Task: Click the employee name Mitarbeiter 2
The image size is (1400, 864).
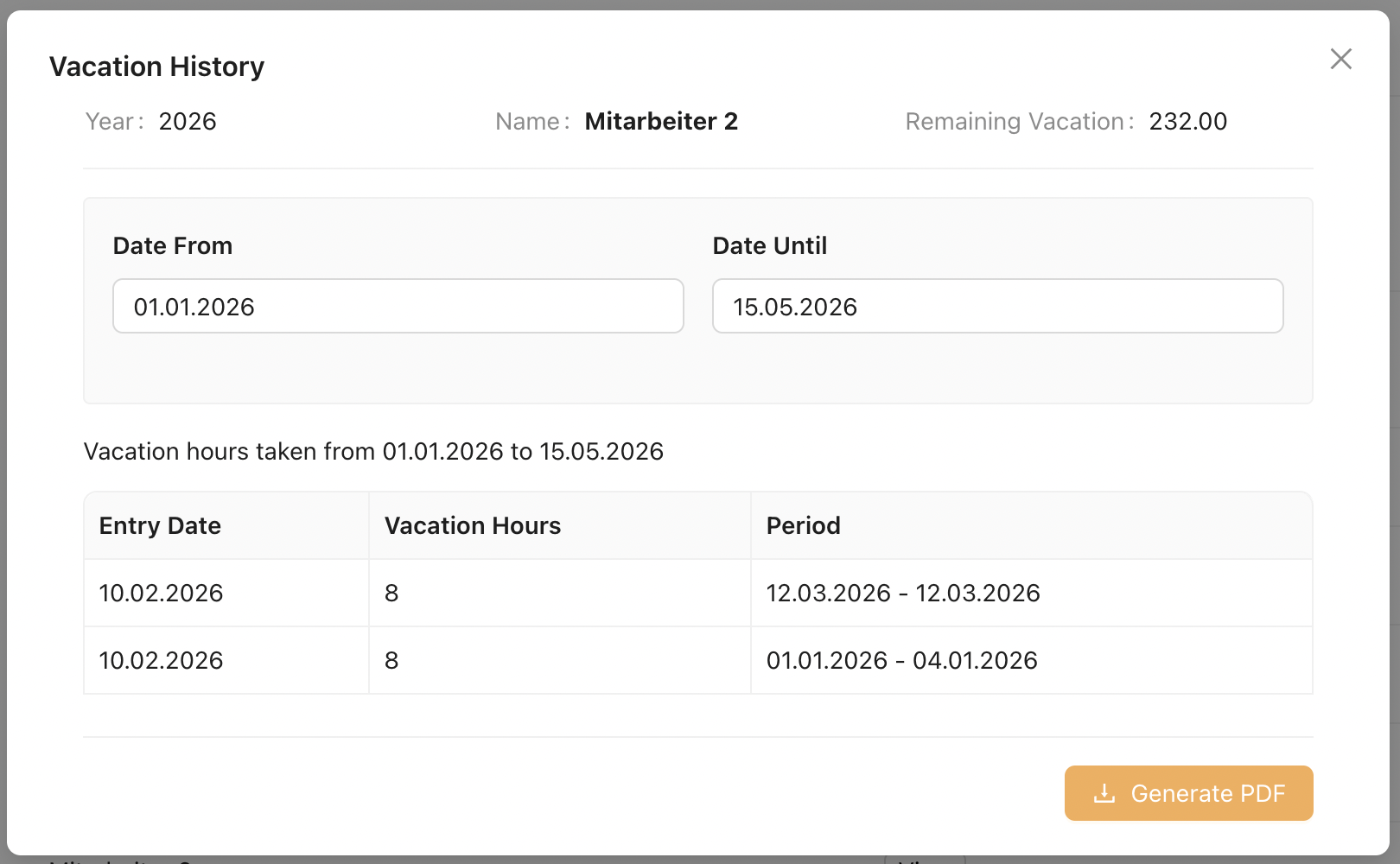Action: pos(661,121)
